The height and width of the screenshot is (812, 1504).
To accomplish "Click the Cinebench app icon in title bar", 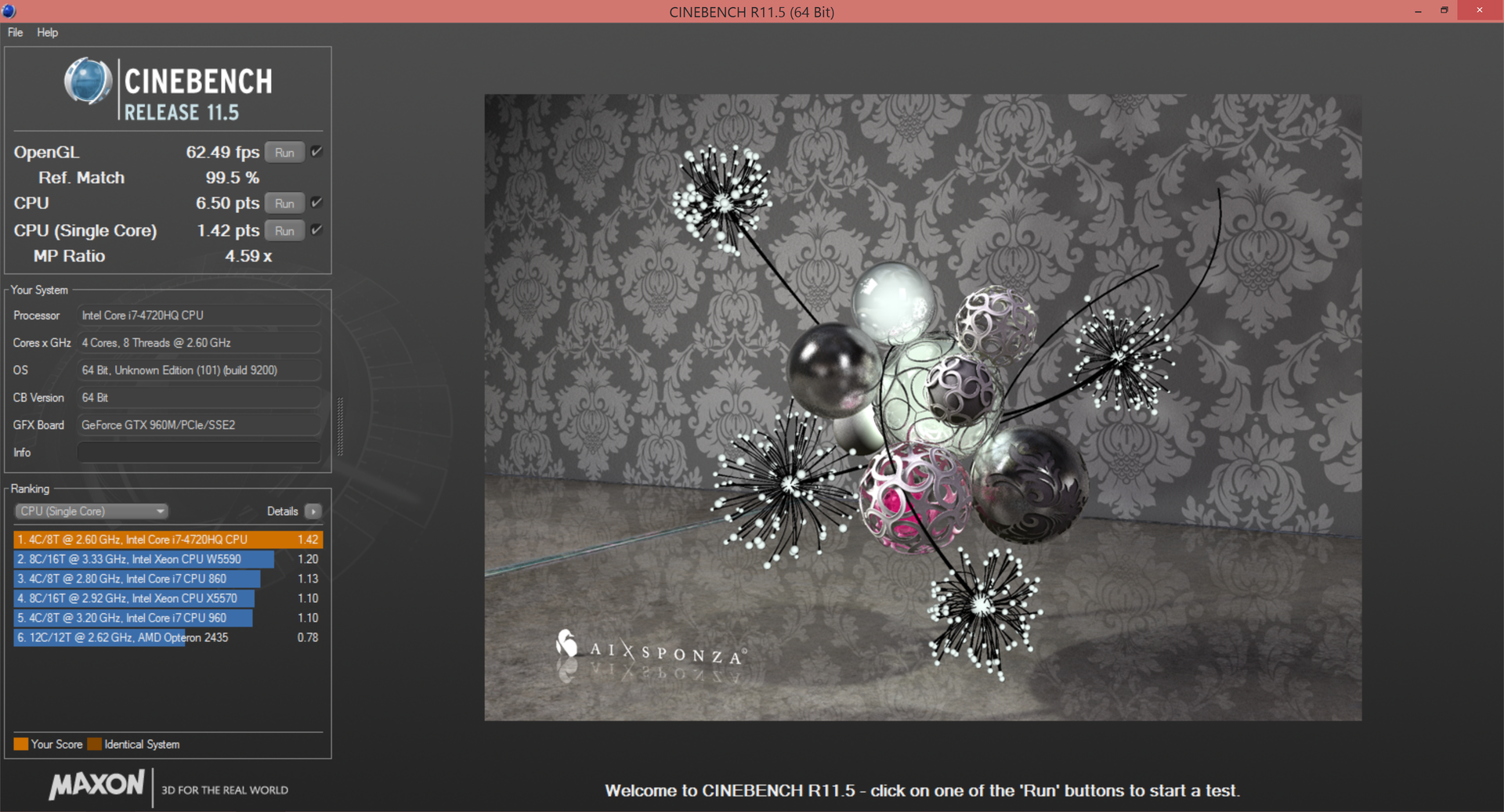I will [x=9, y=11].
